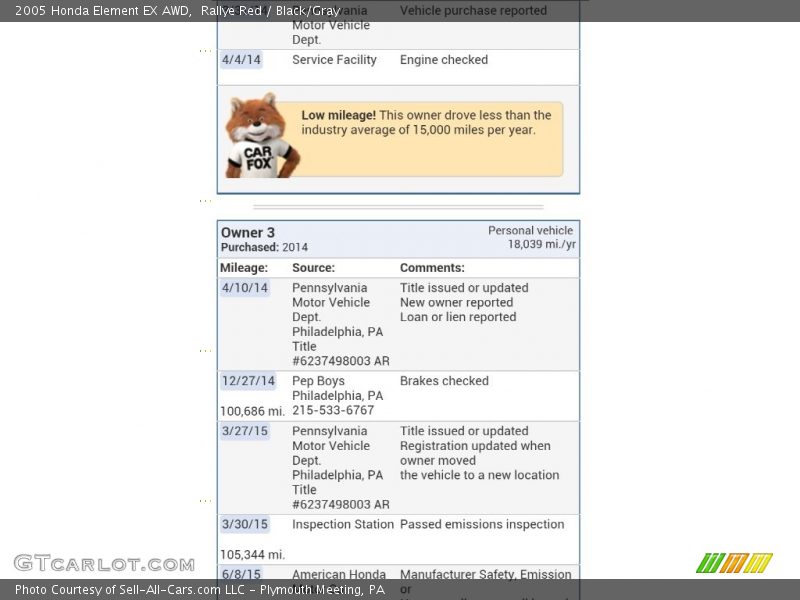This screenshot has width=800, height=600.
Task: Click the GTCarLot.com watermark logo
Action: tap(104, 563)
